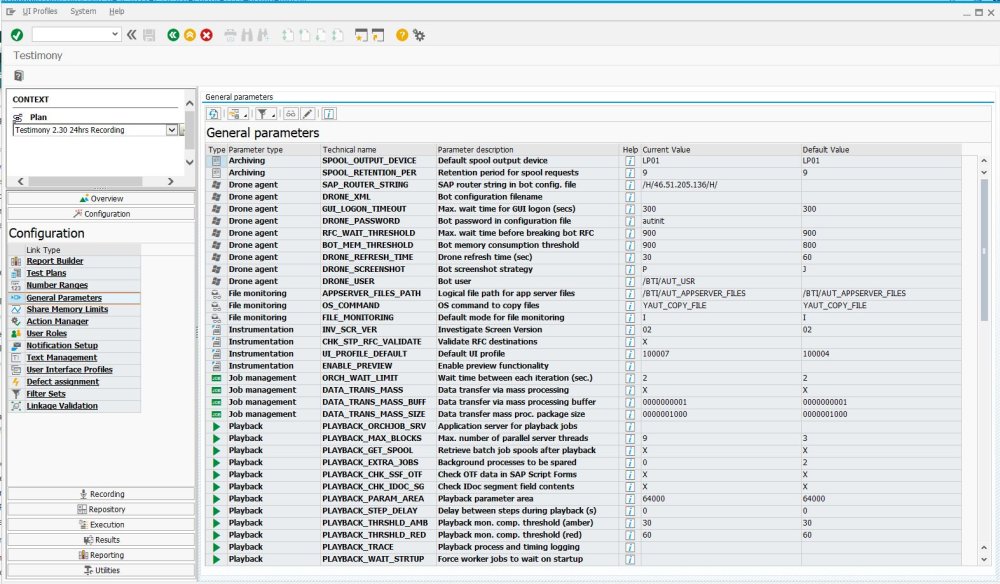The height and width of the screenshot is (584, 1000).
Task: Open Customize Local Layout gear icon
Action: 419,35
